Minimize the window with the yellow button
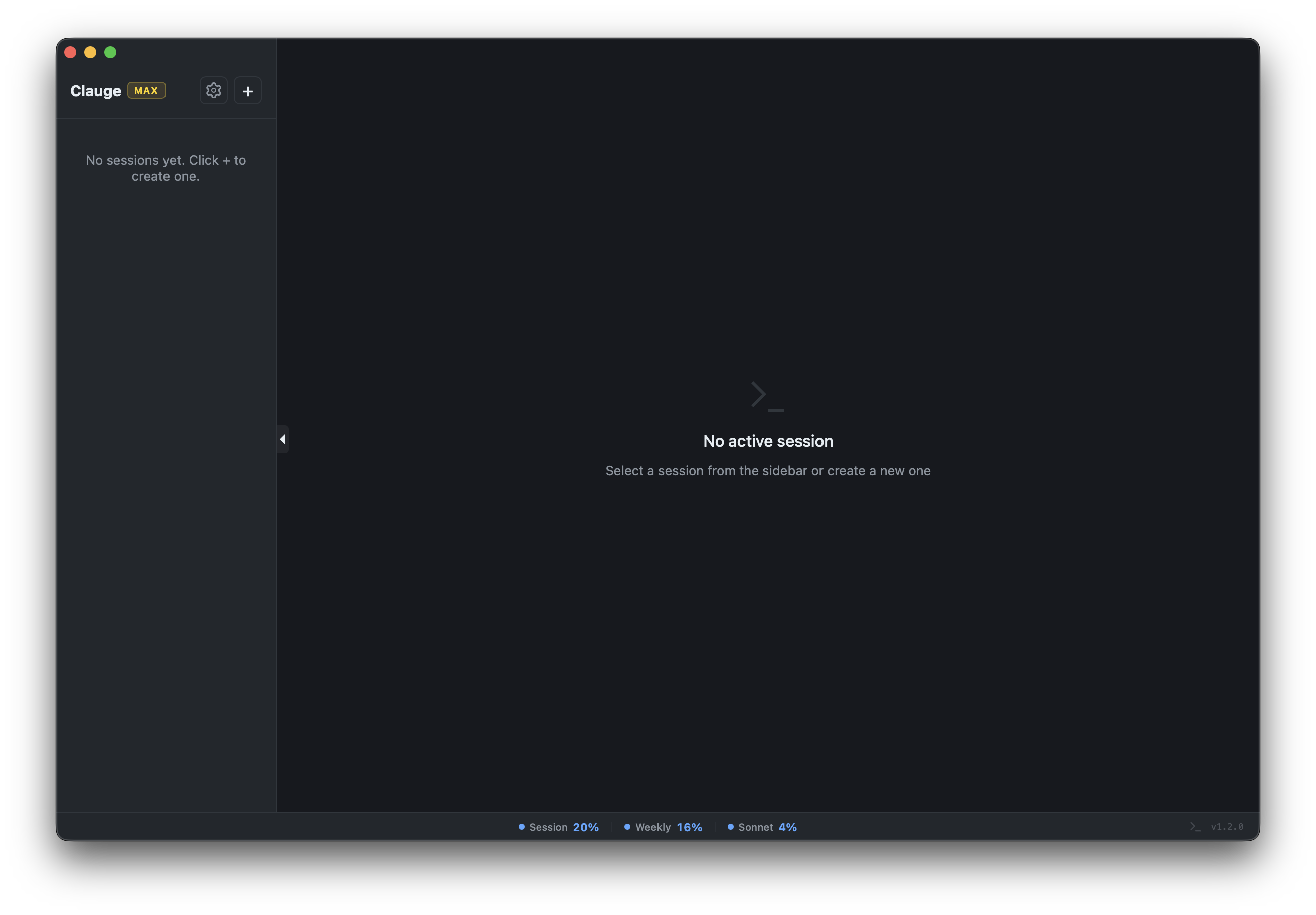Viewport: 1316px width, 915px height. coord(91,52)
